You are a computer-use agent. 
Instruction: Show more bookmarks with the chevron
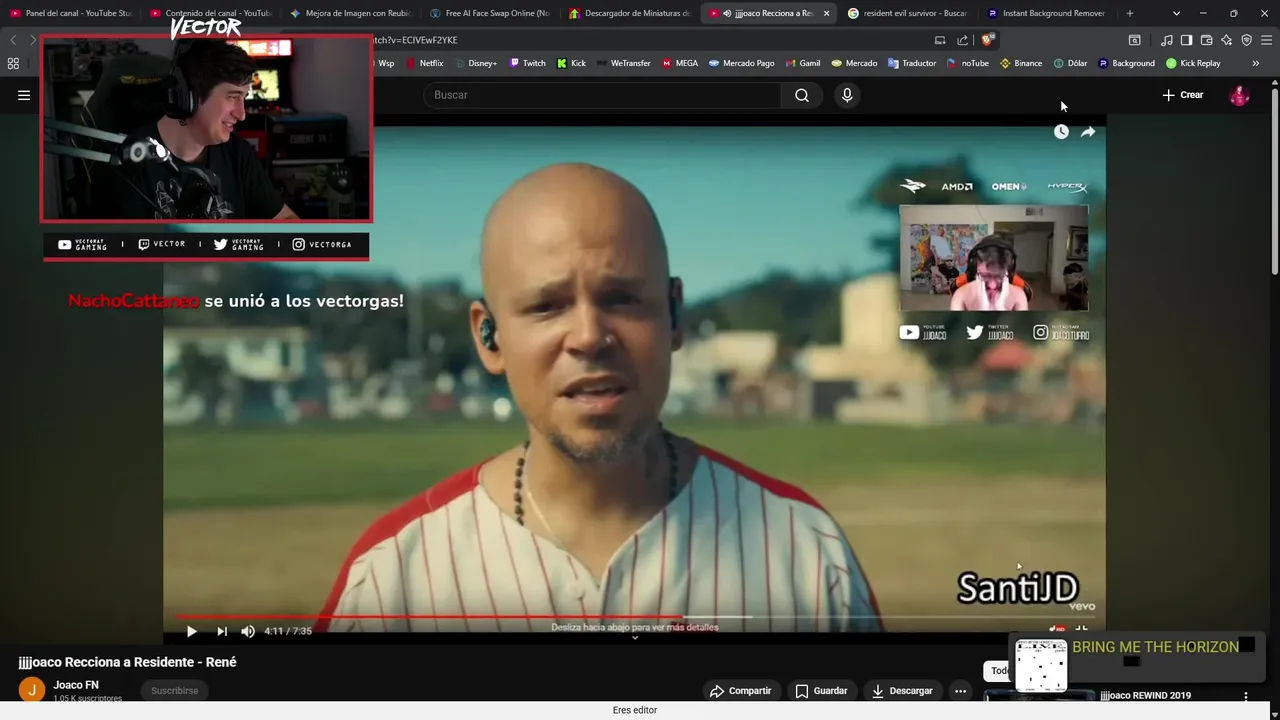tap(1256, 63)
